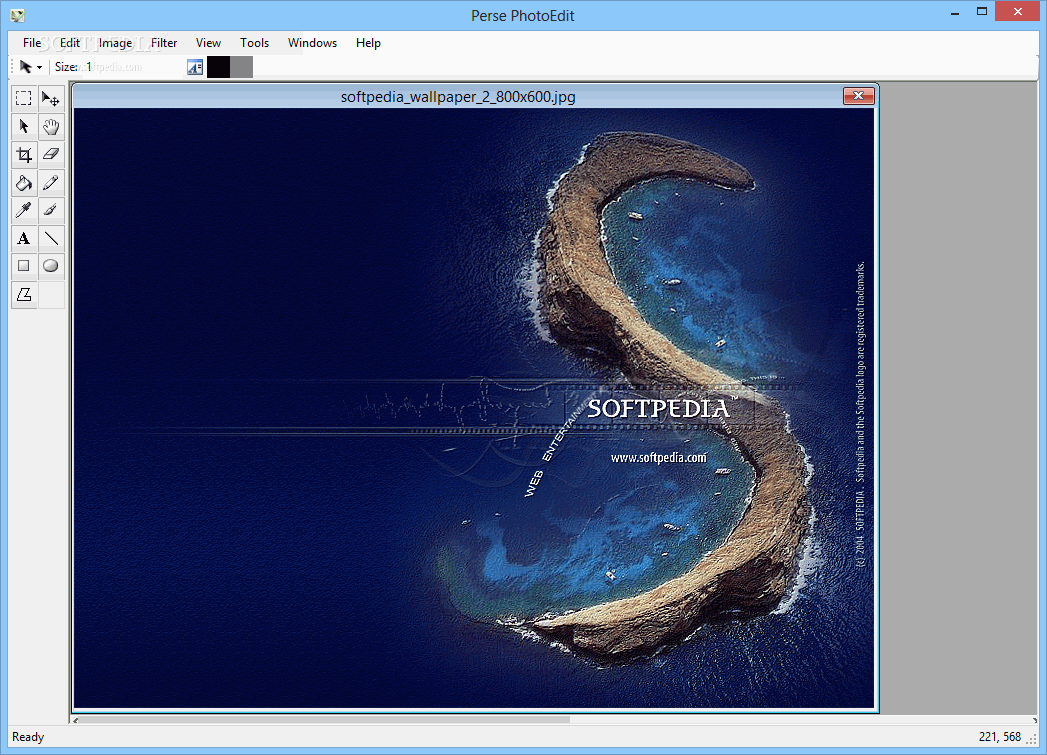The image size is (1047, 755).
Task: Choose the Eyedropper color picker tool
Action: tap(23, 210)
